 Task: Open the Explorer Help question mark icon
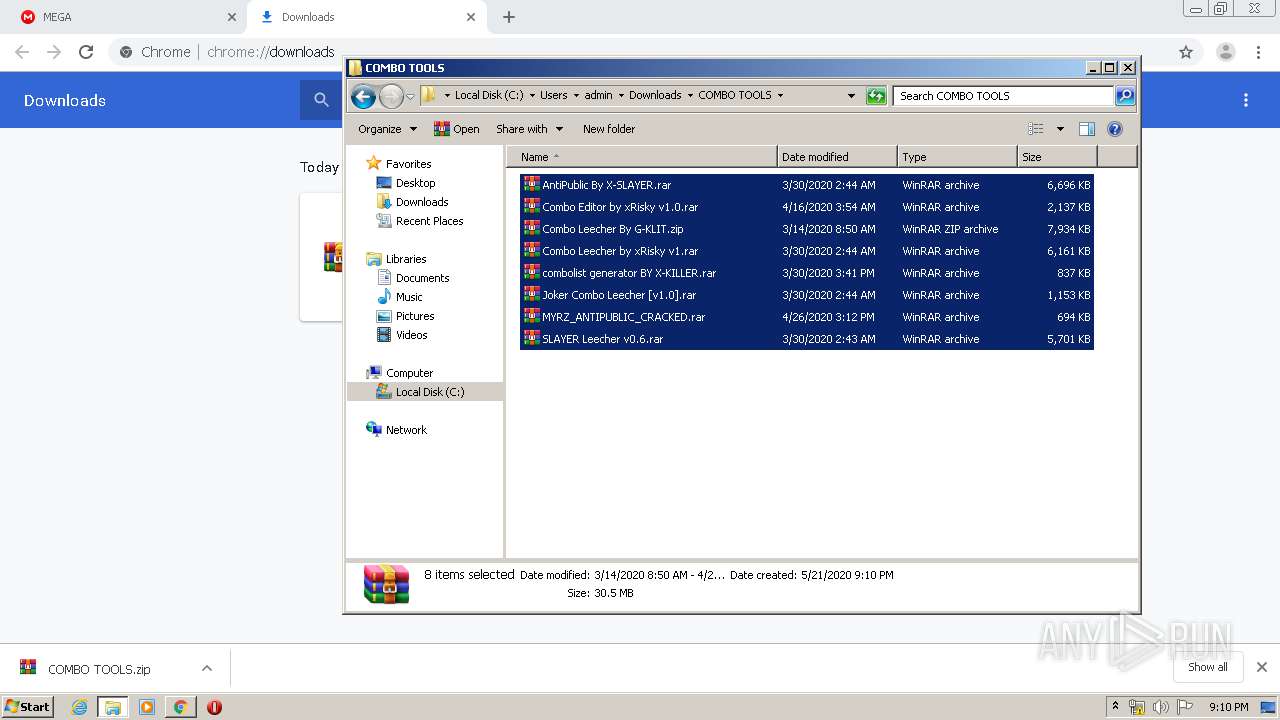tap(1115, 129)
